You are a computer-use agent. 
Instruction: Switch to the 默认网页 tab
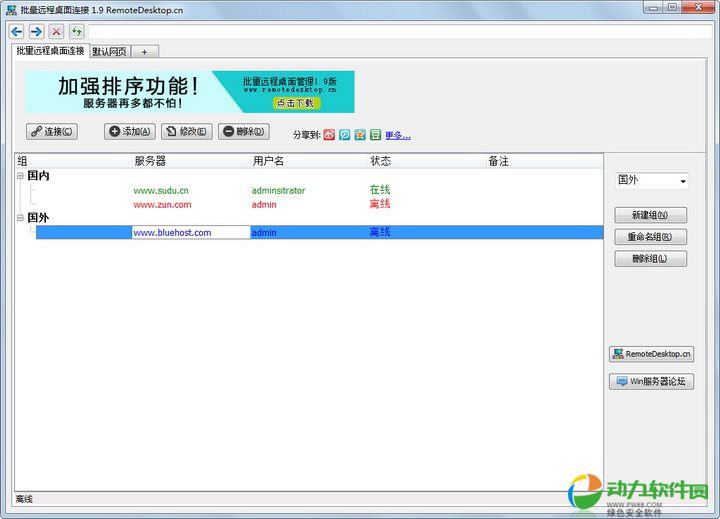point(109,51)
